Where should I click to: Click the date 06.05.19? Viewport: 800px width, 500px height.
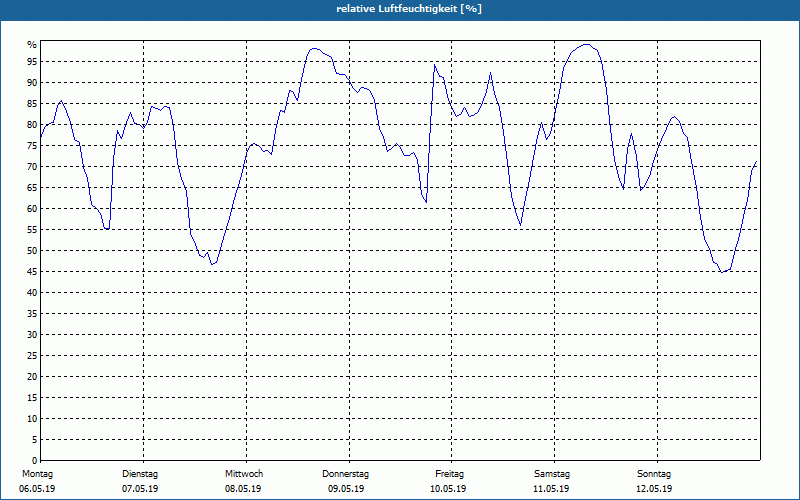click(x=37, y=489)
